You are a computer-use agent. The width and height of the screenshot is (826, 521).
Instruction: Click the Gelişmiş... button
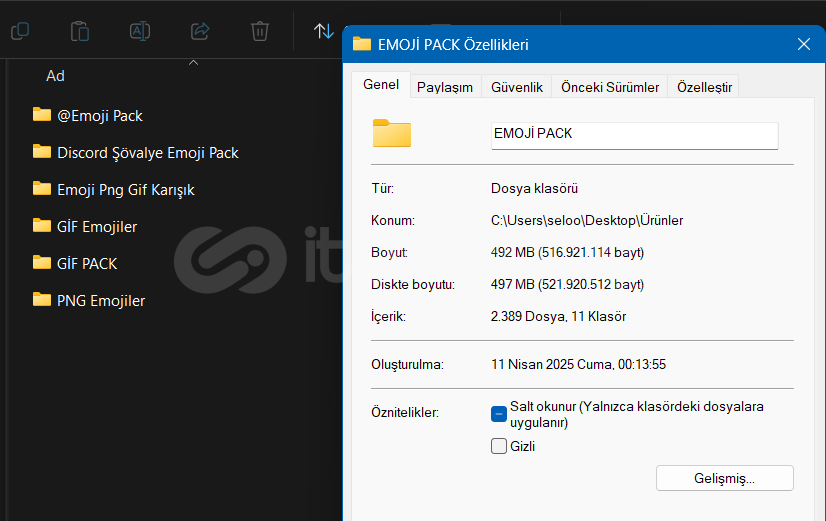(724, 478)
